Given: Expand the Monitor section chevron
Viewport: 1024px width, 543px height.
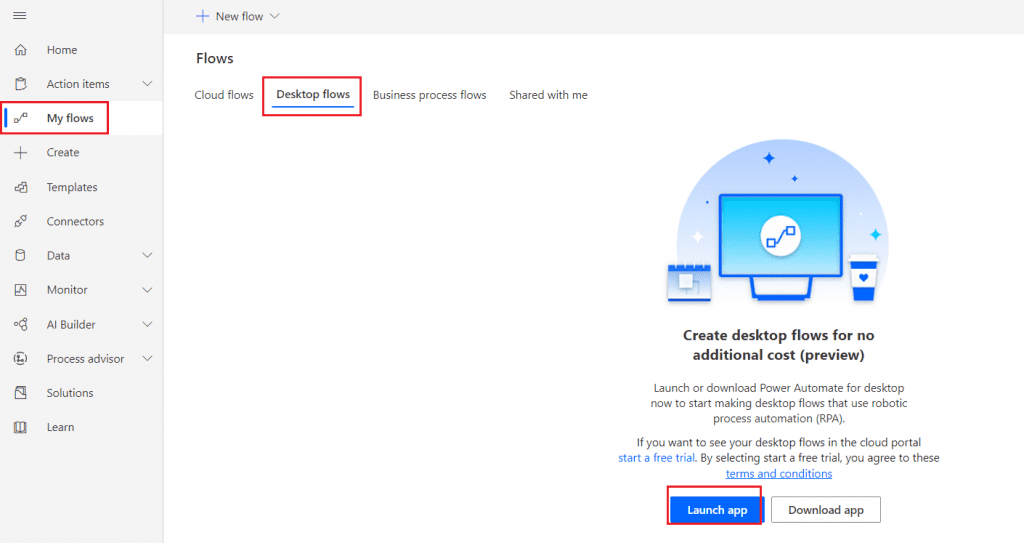Looking at the screenshot, I should point(147,290).
